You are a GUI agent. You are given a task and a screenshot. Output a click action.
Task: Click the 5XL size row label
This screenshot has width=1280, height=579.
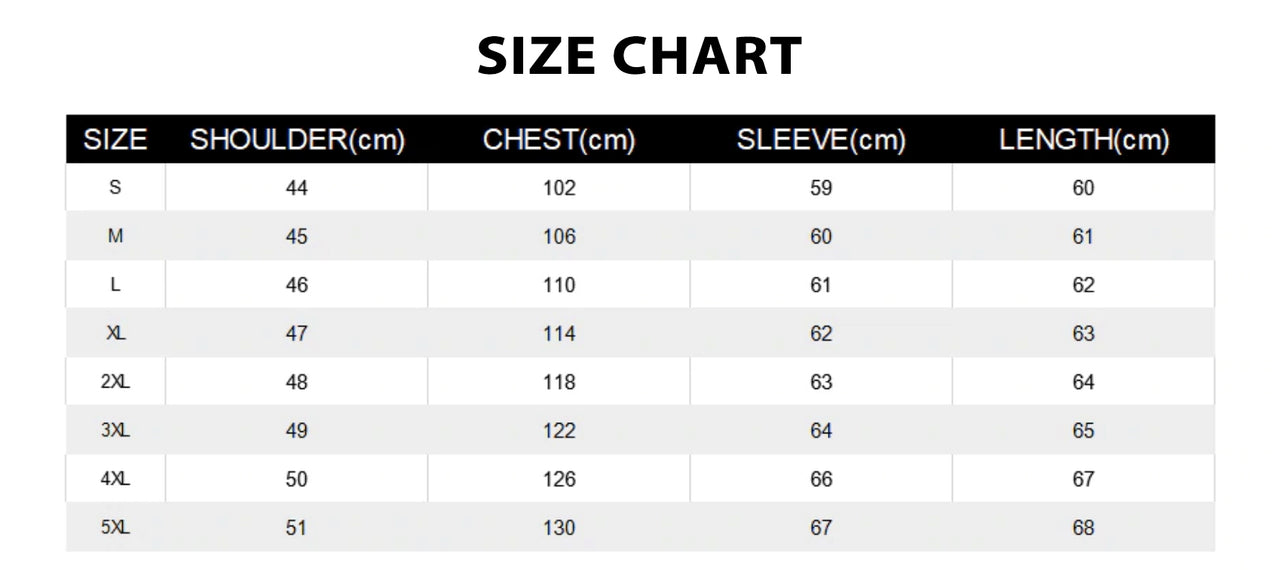click(115, 528)
